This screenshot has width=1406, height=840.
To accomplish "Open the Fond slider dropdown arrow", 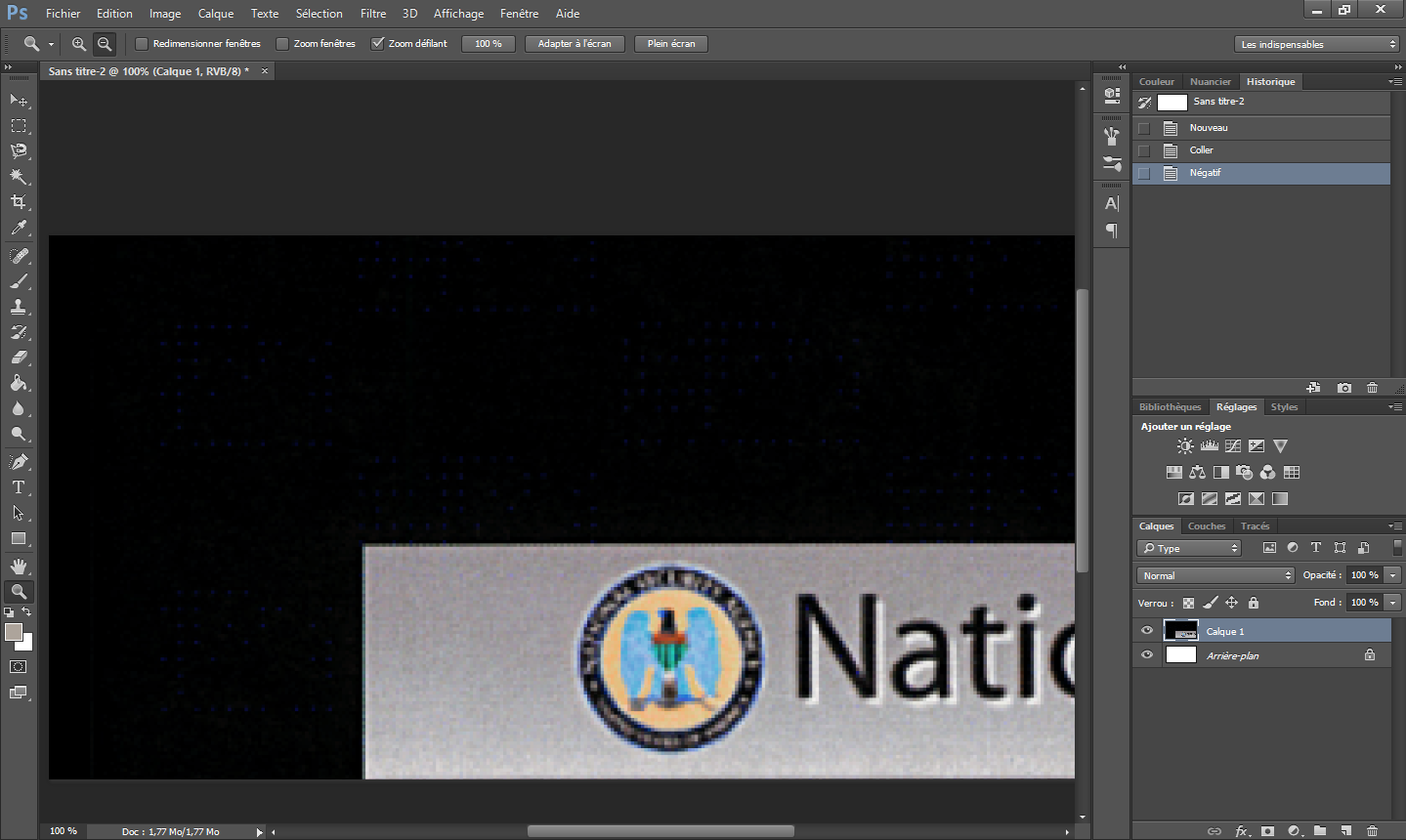I will click(x=1393, y=603).
